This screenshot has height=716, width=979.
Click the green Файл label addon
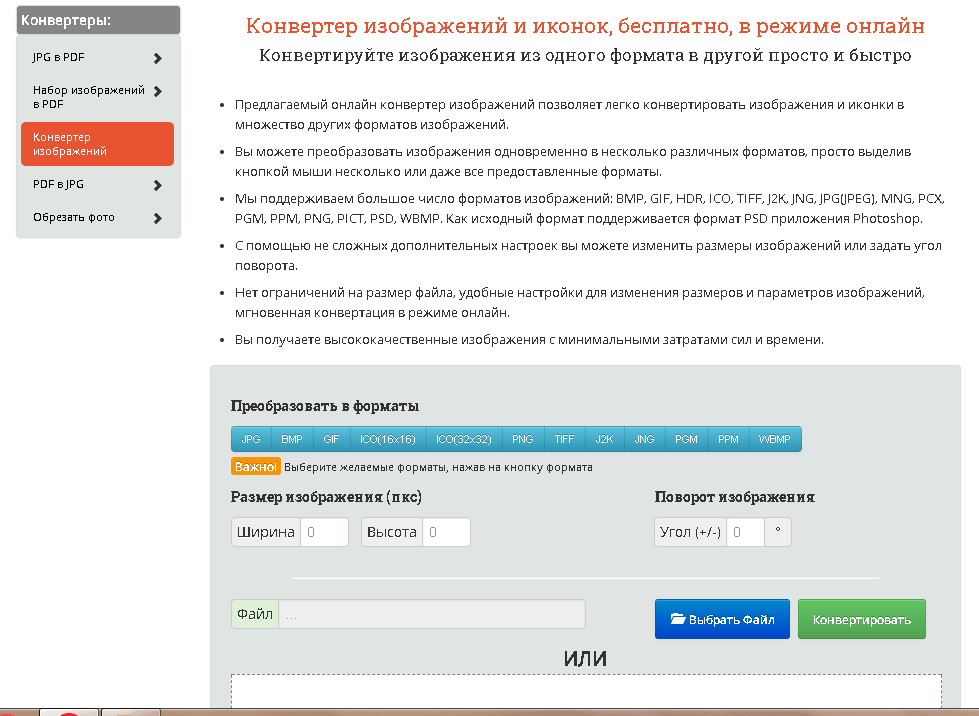tap(255, 614)
